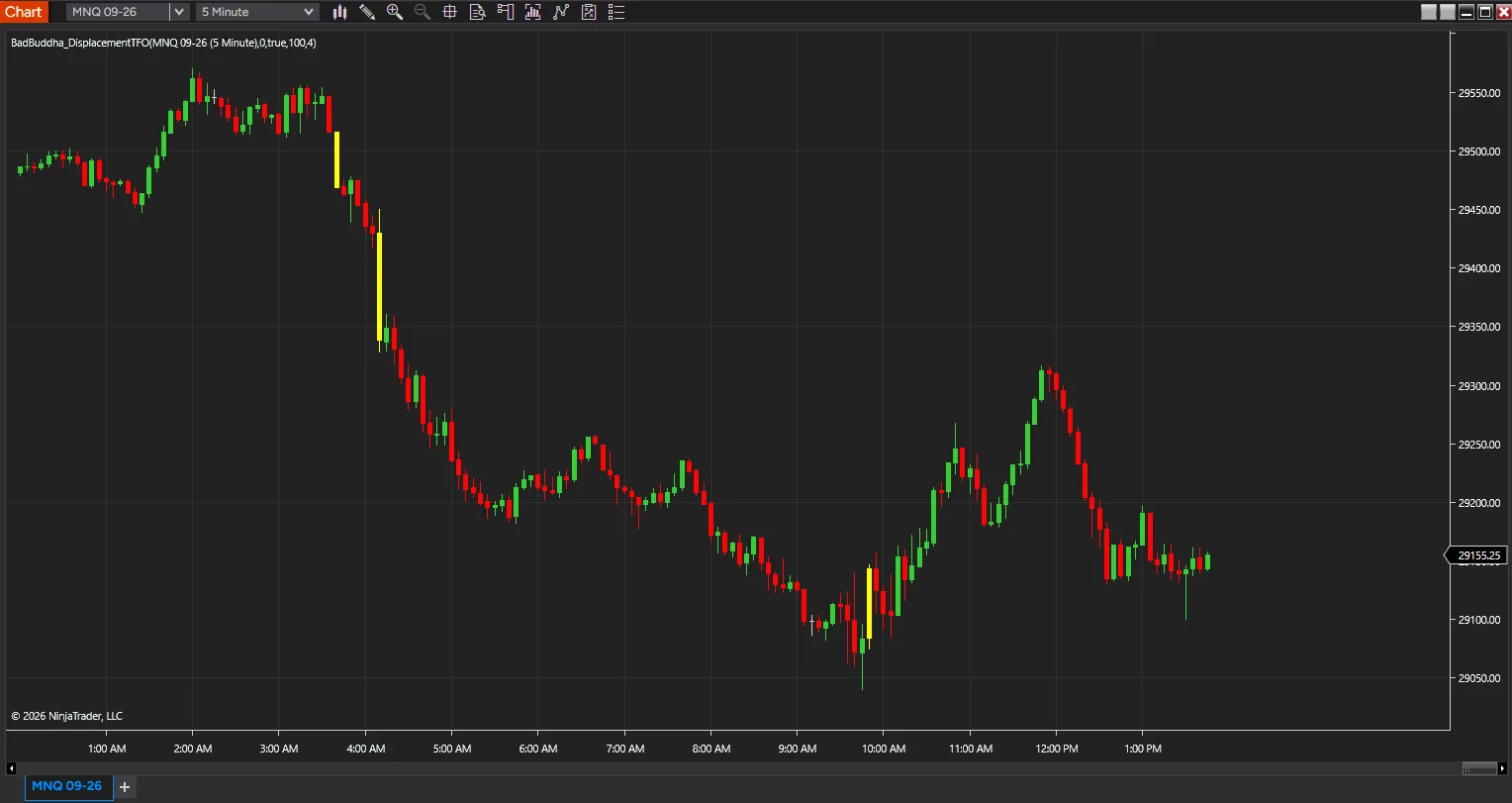Click the zoom in magnifier
Viewport: 1512px width, 803px height.
[x=395, y=12]
